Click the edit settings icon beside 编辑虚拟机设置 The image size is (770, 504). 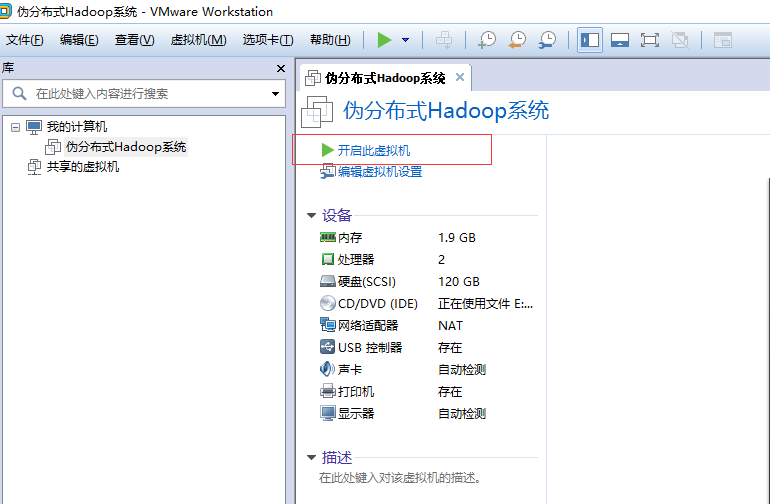point(328,171)
